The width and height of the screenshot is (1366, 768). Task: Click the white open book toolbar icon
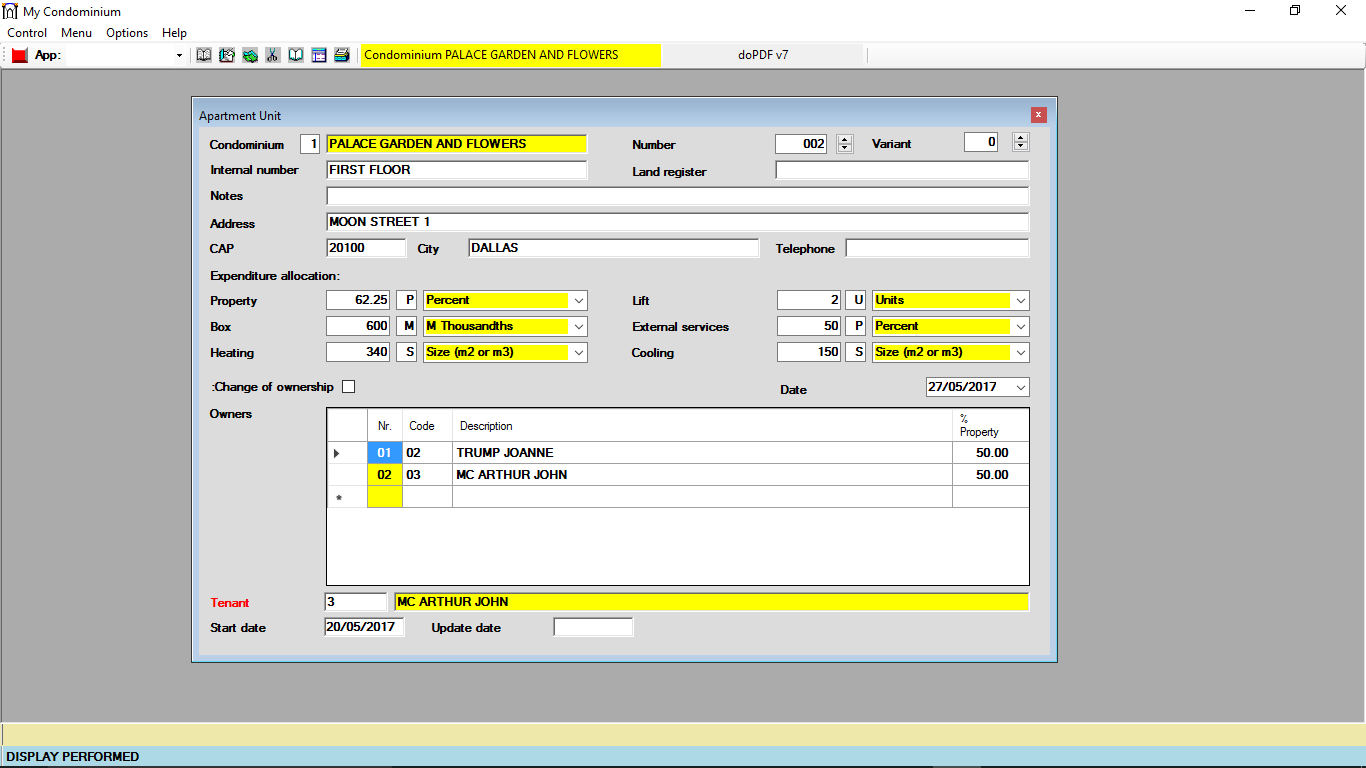coord(296,55)
